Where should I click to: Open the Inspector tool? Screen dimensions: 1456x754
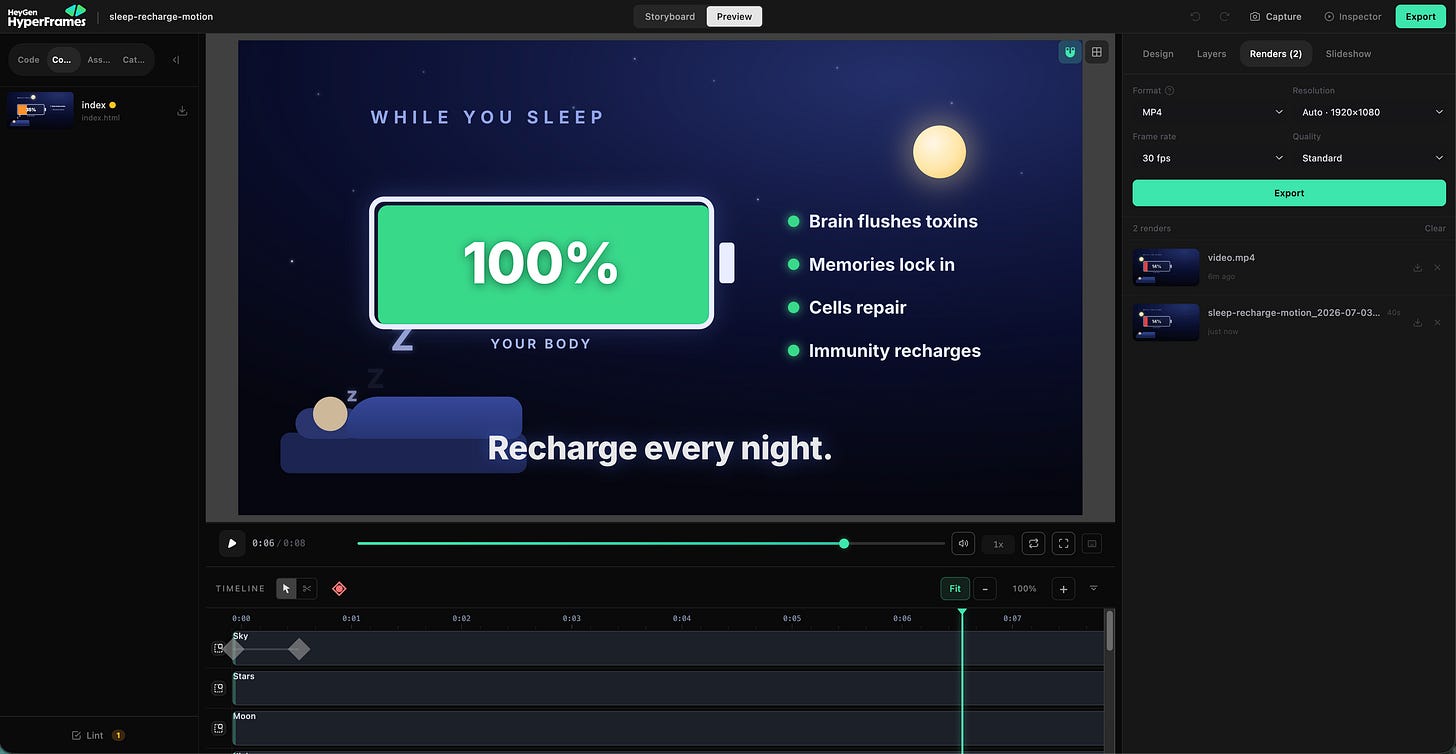1352,17
